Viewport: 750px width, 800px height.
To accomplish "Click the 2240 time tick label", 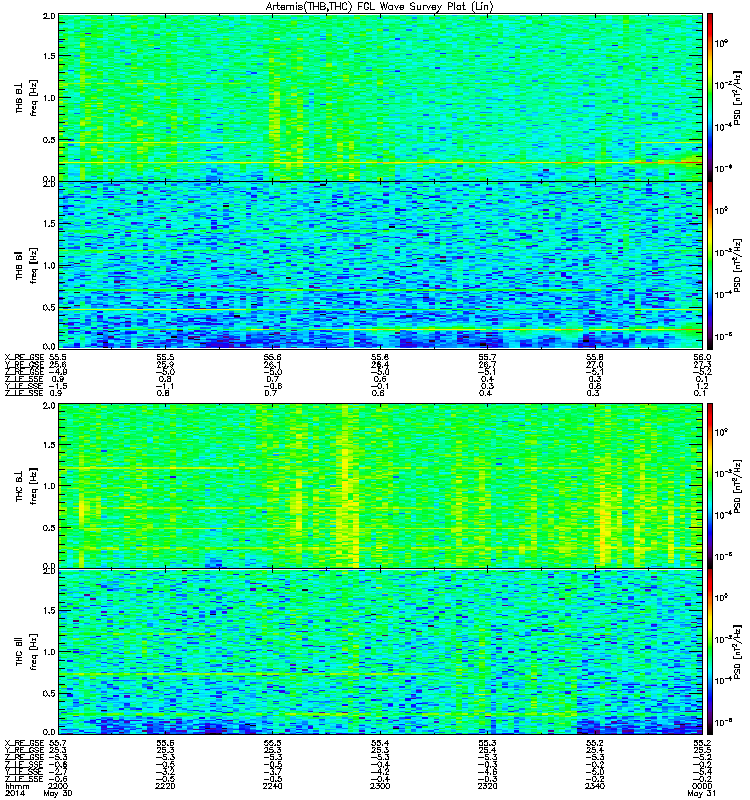I will 272,786.
